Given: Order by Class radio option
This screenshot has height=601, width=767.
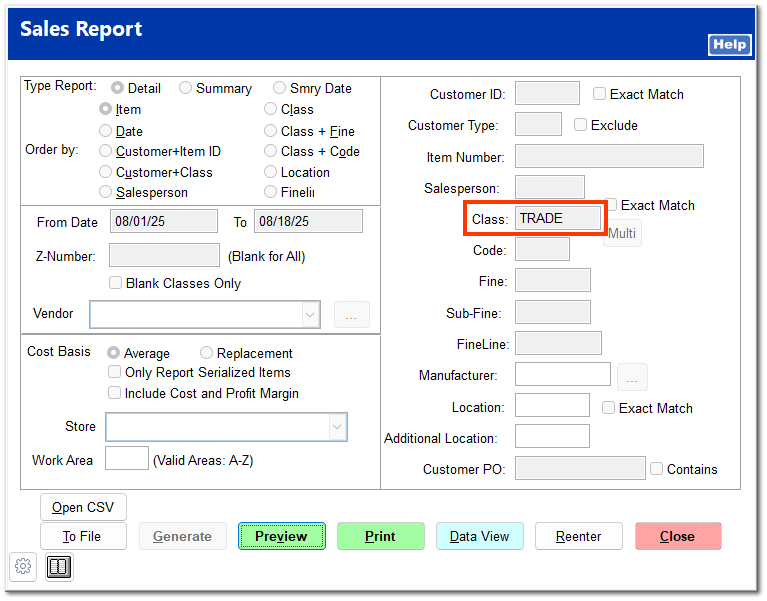Looking at the screenshot, I should pyautogui.click(x=270, y=109).
